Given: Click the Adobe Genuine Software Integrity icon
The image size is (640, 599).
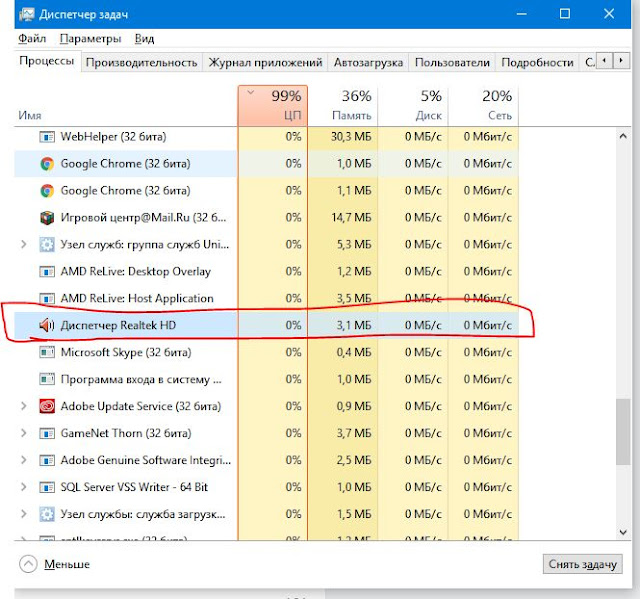Looking at the screenshot, I should pyautogui.click(x=47, y=460).
